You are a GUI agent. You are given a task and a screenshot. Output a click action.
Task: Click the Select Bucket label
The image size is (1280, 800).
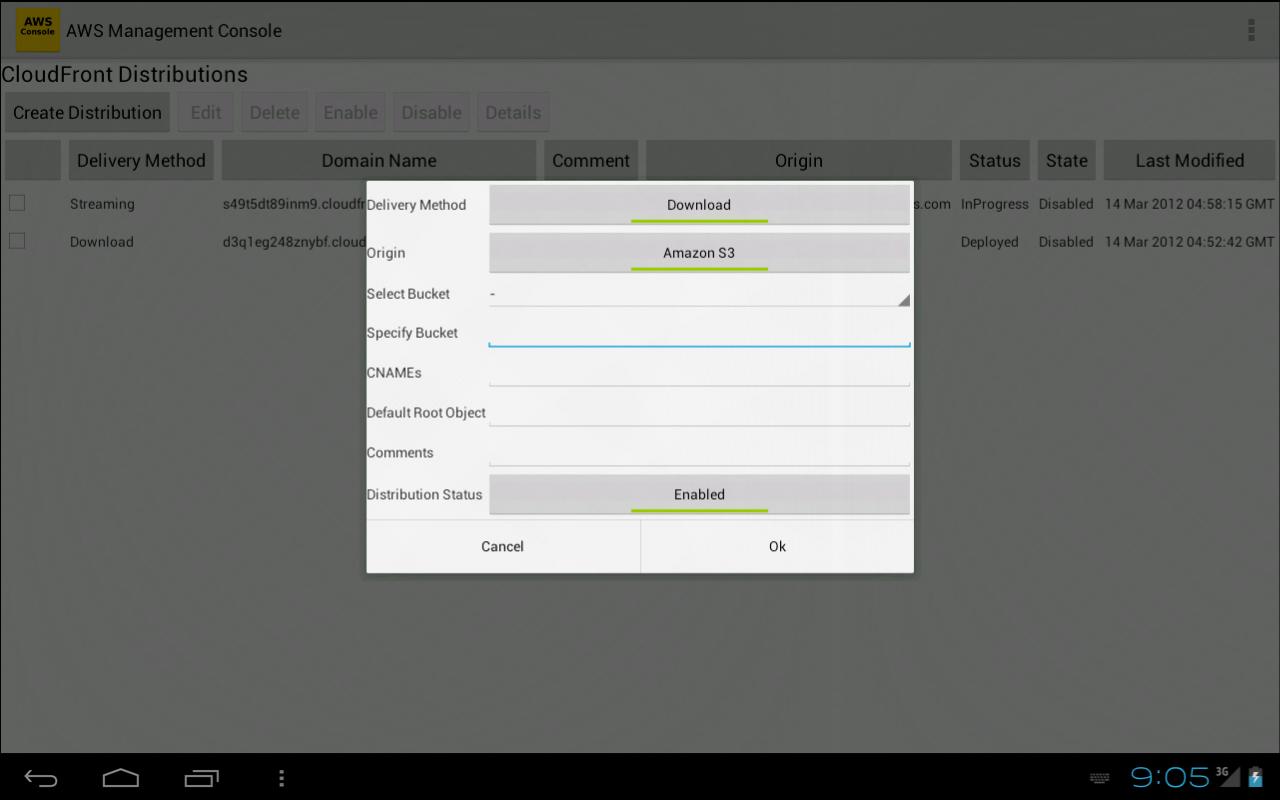[408, 294]
